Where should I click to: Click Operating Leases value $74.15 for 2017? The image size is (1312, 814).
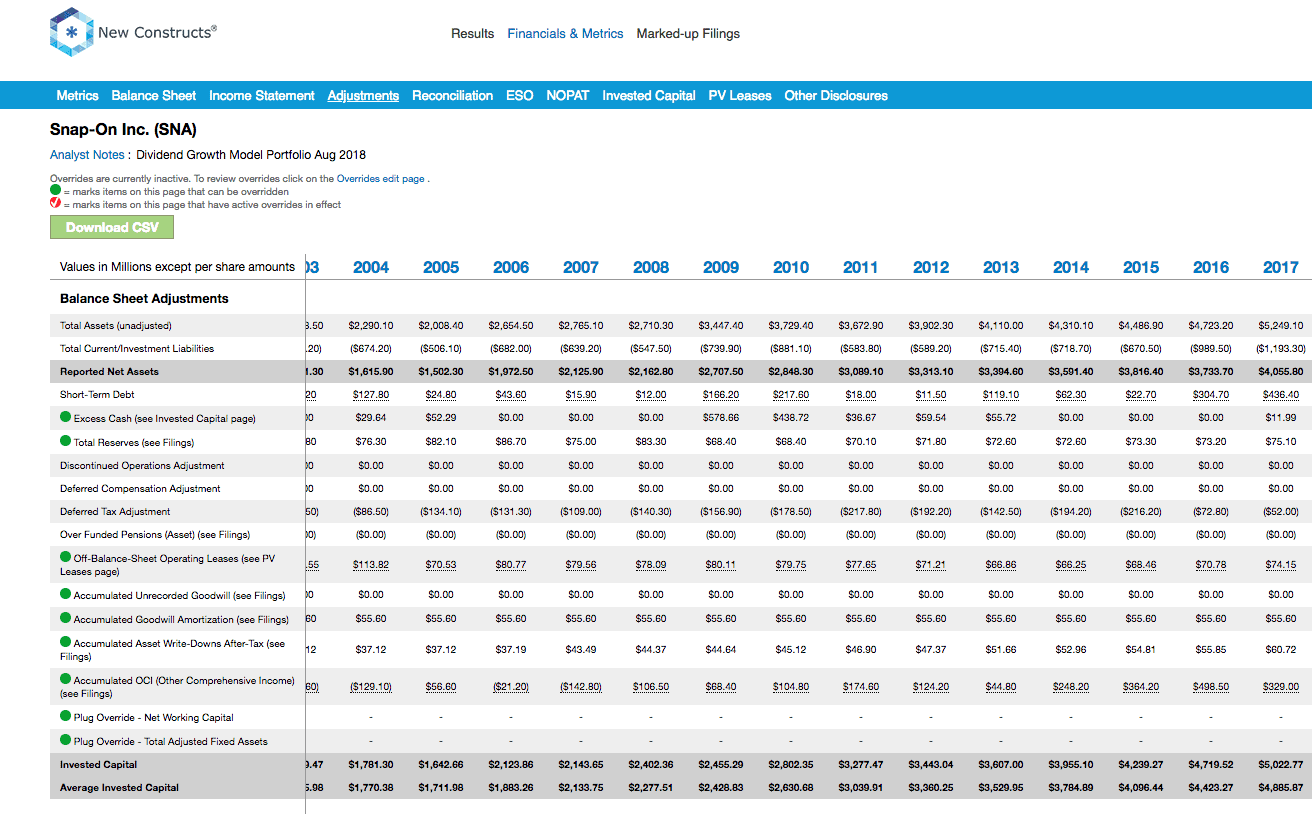(x=1281, y=565)
